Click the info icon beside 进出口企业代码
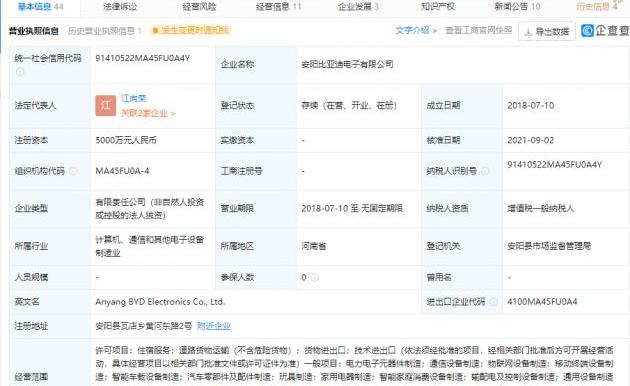Screen dimensions: 630x386 (493, 302)
